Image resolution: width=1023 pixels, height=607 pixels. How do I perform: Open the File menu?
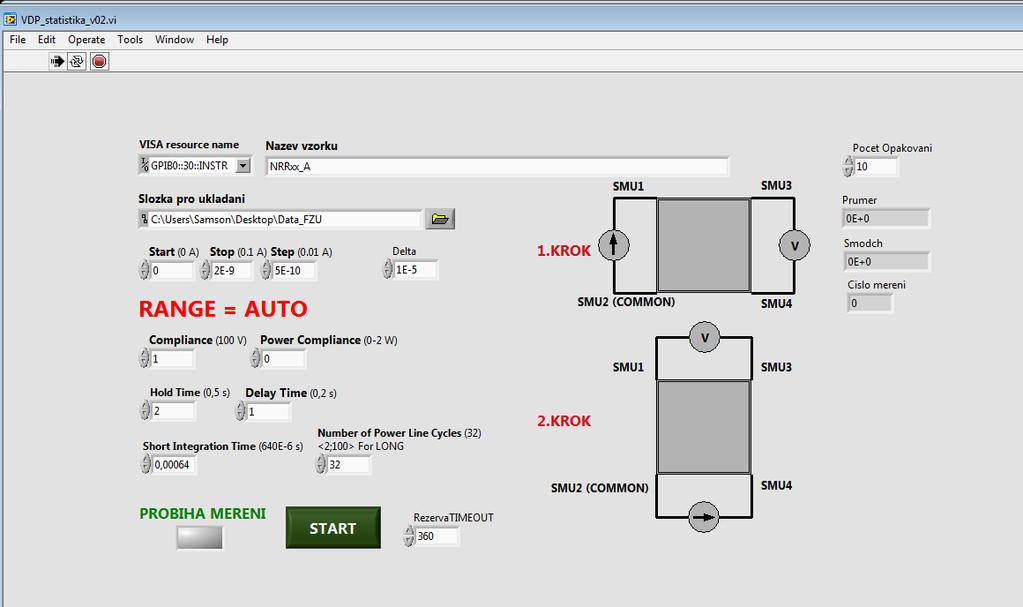point(18,39)
